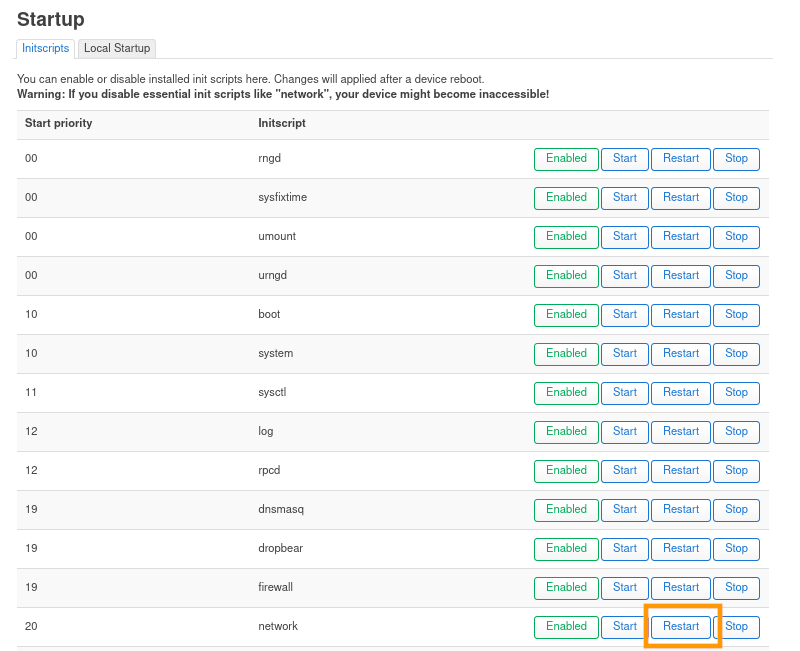
Task: Start the sysfixtime script
Action: [625, 198]
